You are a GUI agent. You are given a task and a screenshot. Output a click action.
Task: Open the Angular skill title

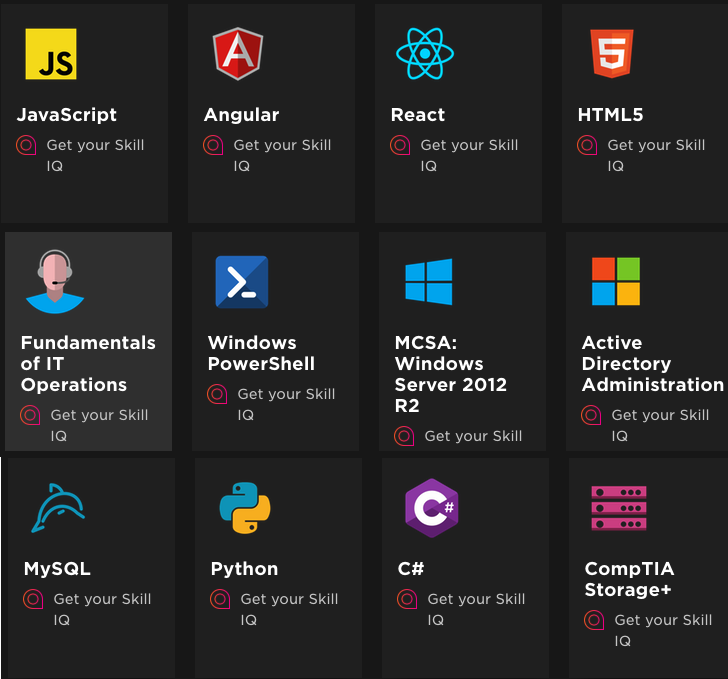click(241, 115)
